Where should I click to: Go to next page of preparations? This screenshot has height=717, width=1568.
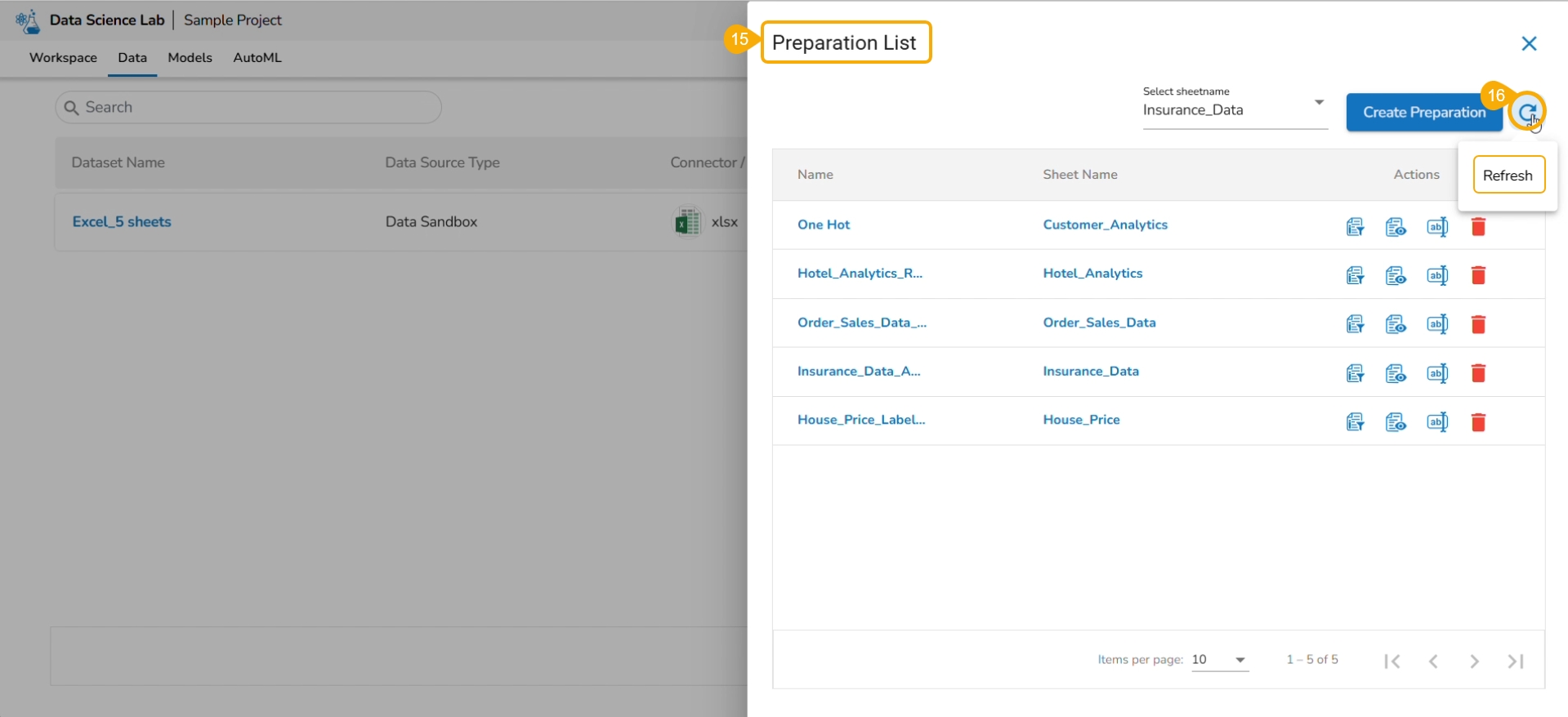[x=1474, y=661]
